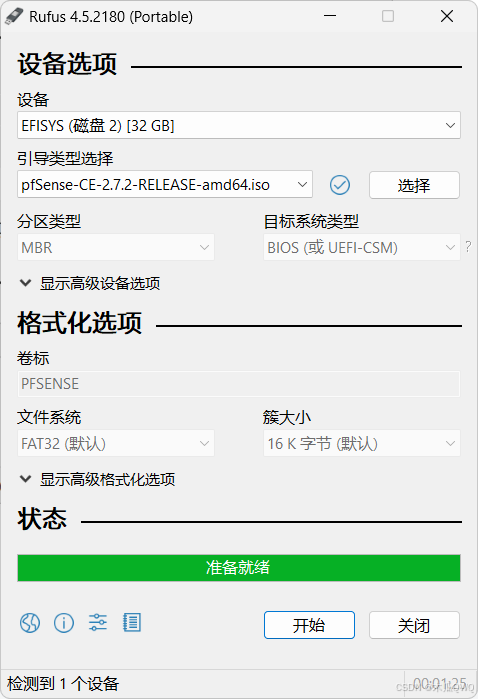The width and height of the screenshot is (478, 699).
Task: Click the Rufus USB drive title icon
Action: coord(14,16)
